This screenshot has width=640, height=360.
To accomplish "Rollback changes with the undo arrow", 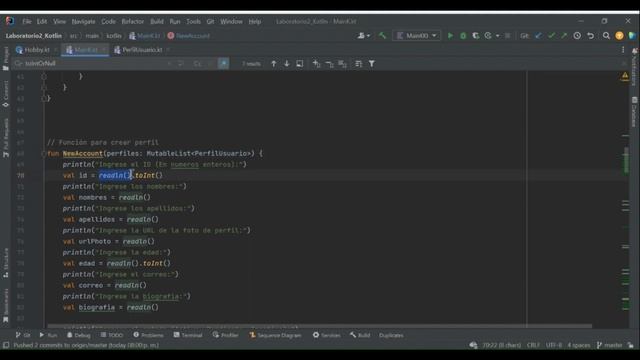I will pyautogui.click(x=591, y=36).
